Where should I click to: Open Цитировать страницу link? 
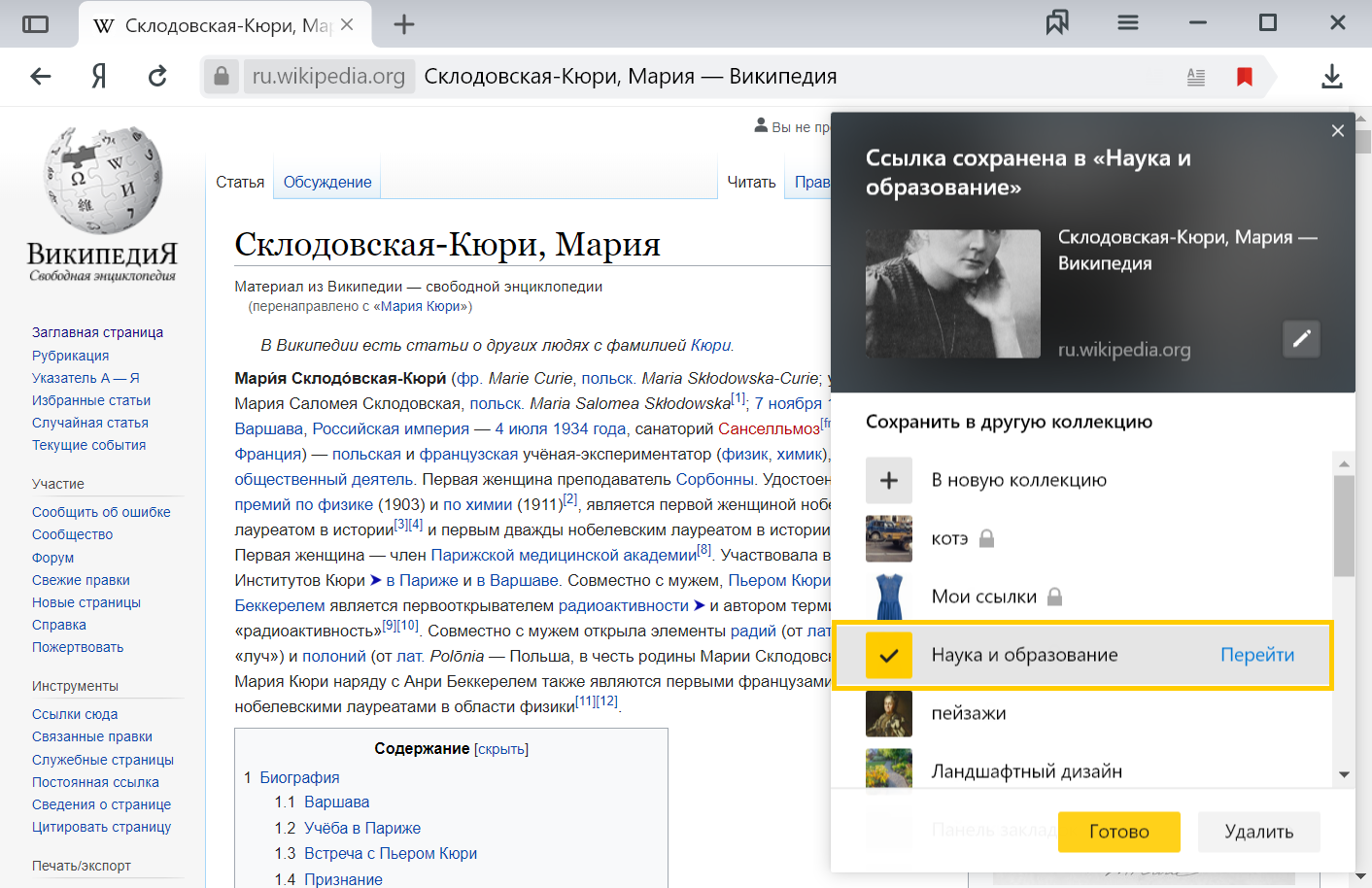click(101, 827)
